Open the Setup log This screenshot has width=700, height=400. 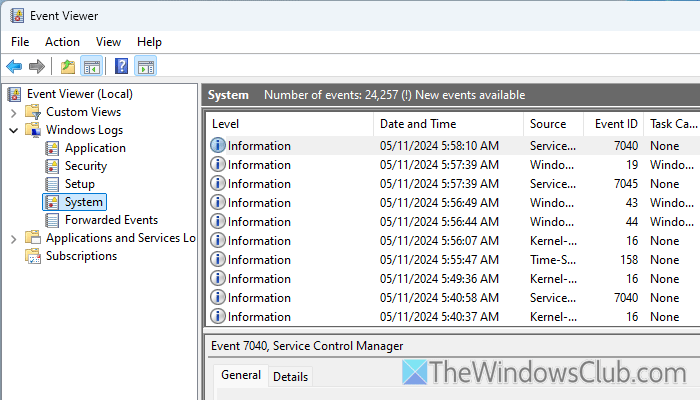click(x=80, y=184)
